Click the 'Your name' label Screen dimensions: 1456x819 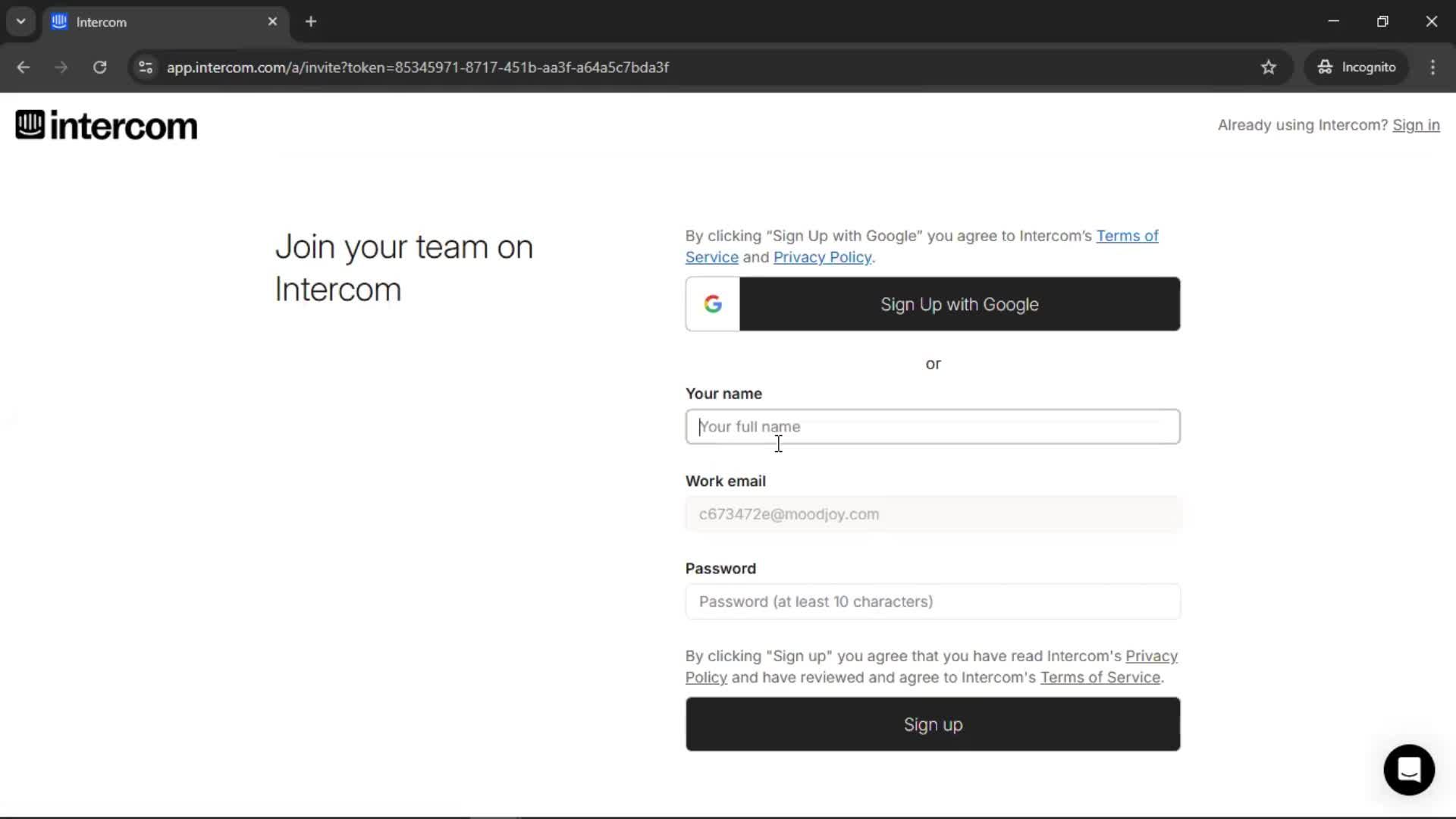[723, 394]
